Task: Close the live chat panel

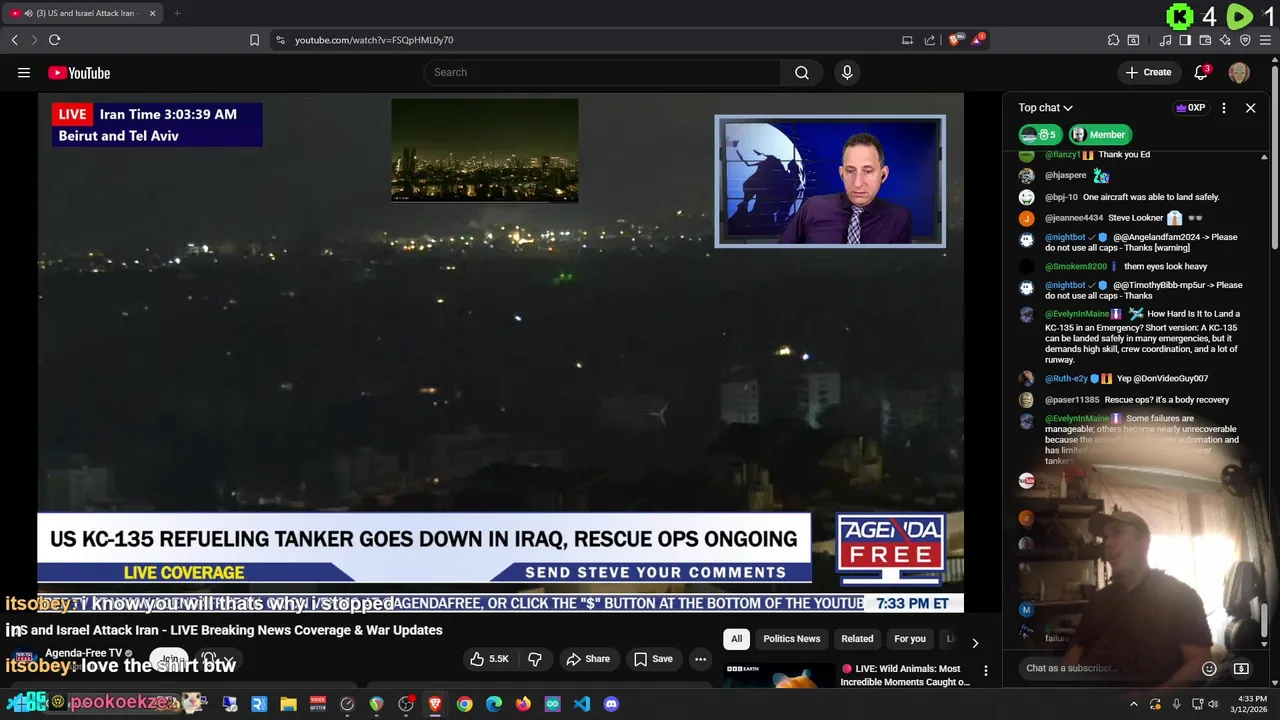Action: click(x=1250, y=108)
